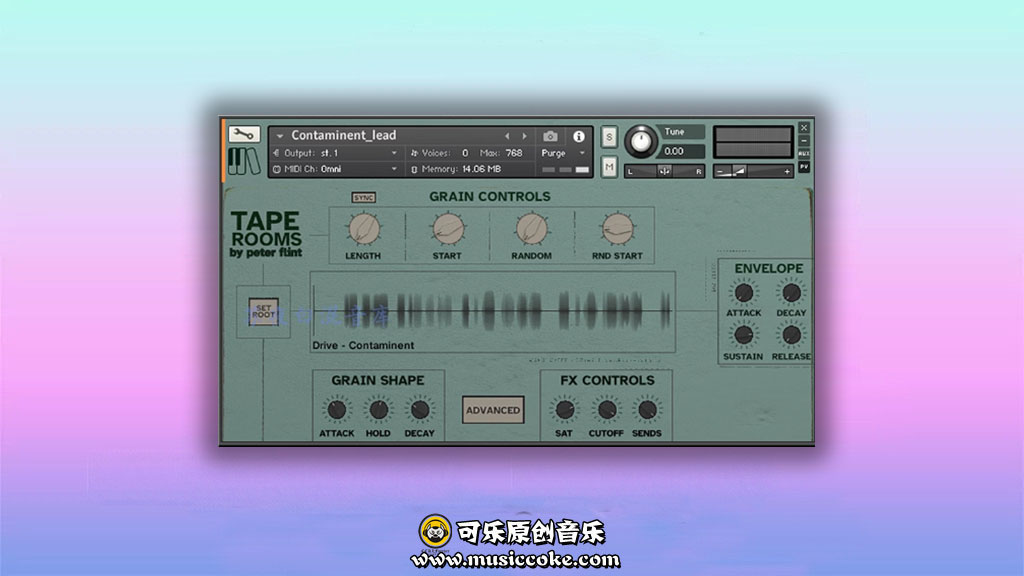Click the FX SENDS knob

pos(647,410)
